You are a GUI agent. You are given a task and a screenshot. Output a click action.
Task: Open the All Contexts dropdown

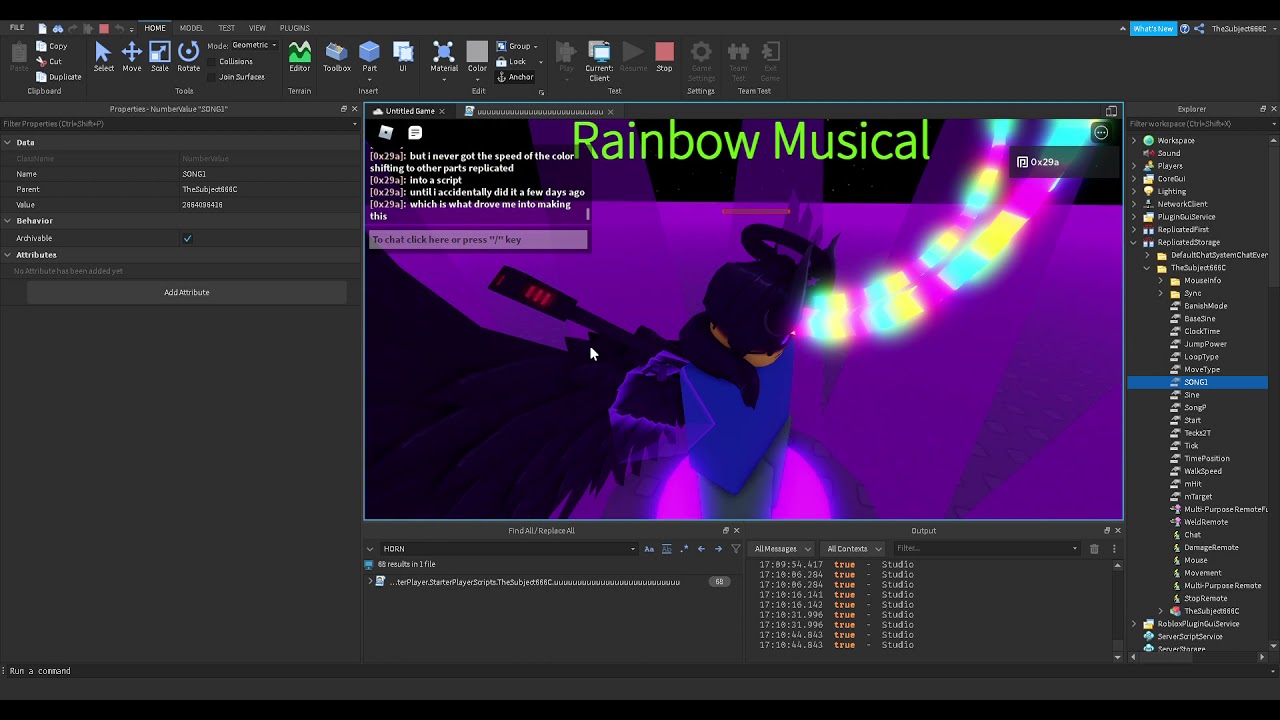pyautogui.click(x=852, y=549)
